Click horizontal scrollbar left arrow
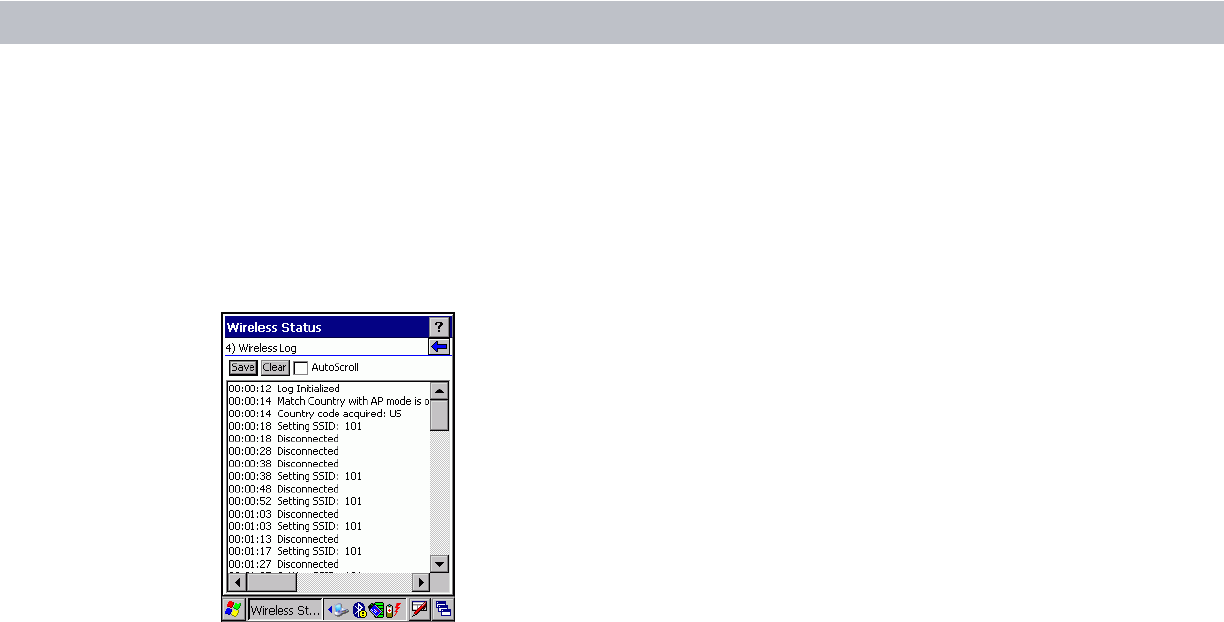The image size is (1224, 622). [x=237, y=581]
